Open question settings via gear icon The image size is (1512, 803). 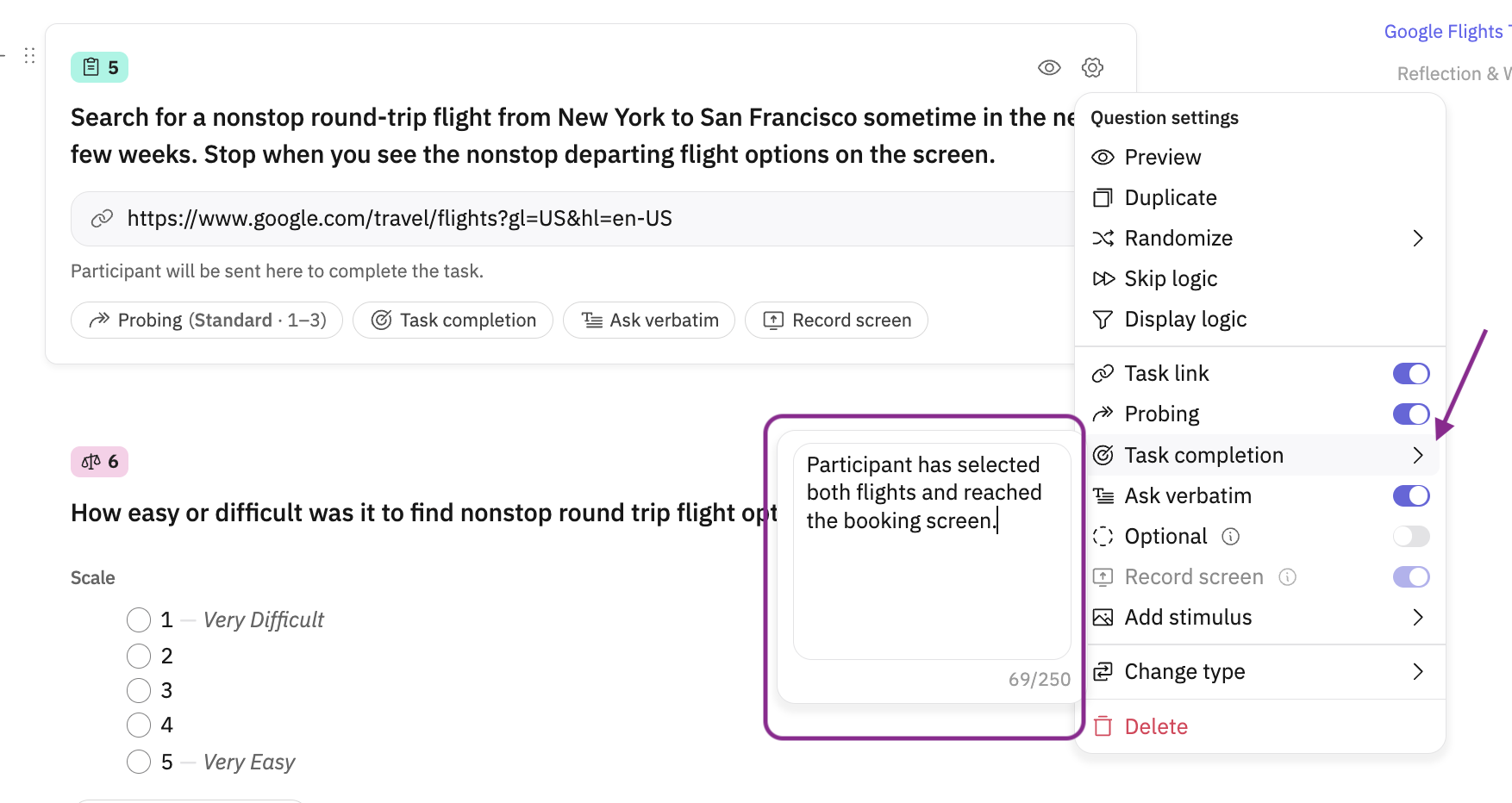click(x=1092, y=67)
